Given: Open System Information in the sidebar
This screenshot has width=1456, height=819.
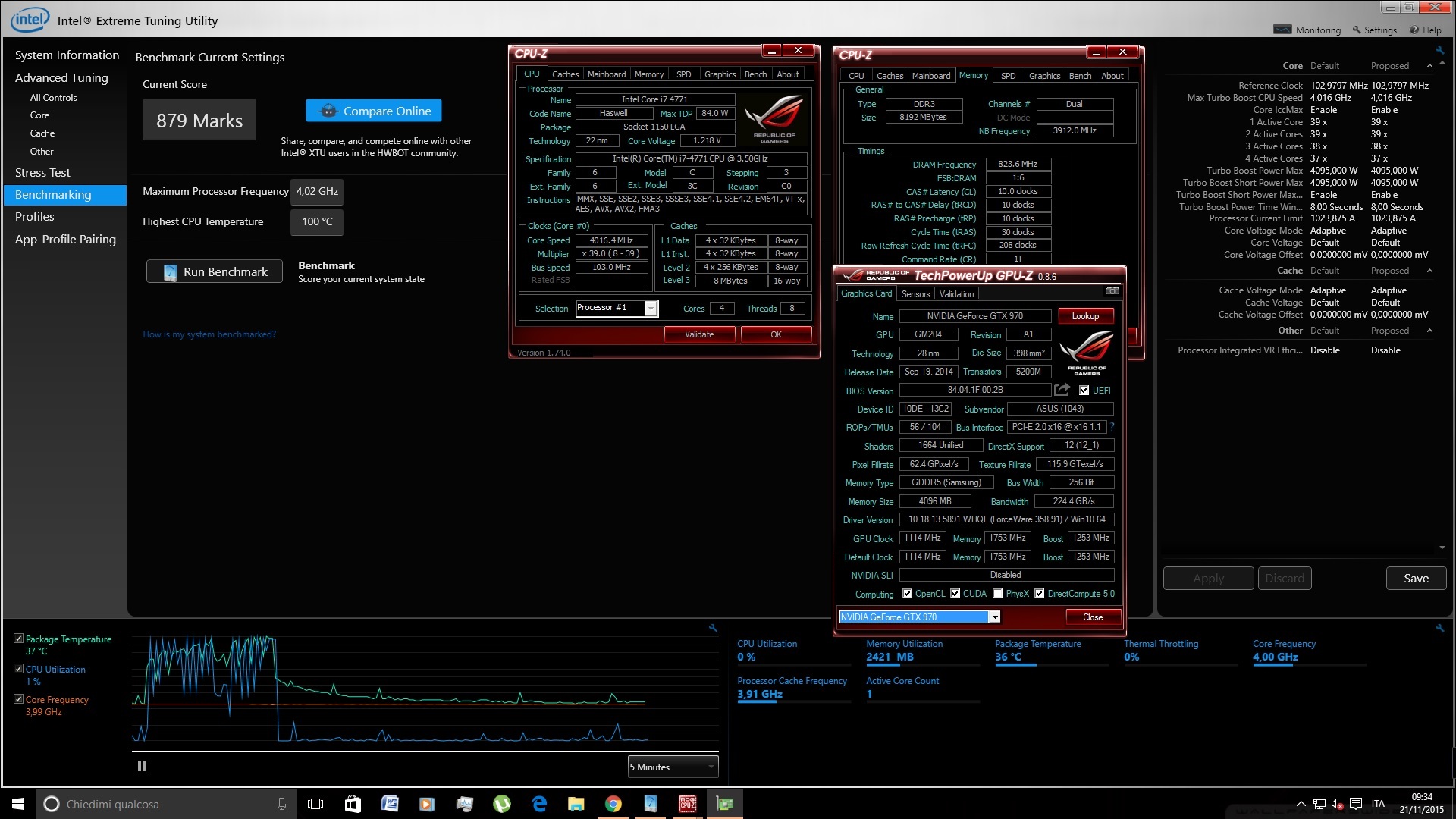Looking at the screenshot, I should click(67, 55).
